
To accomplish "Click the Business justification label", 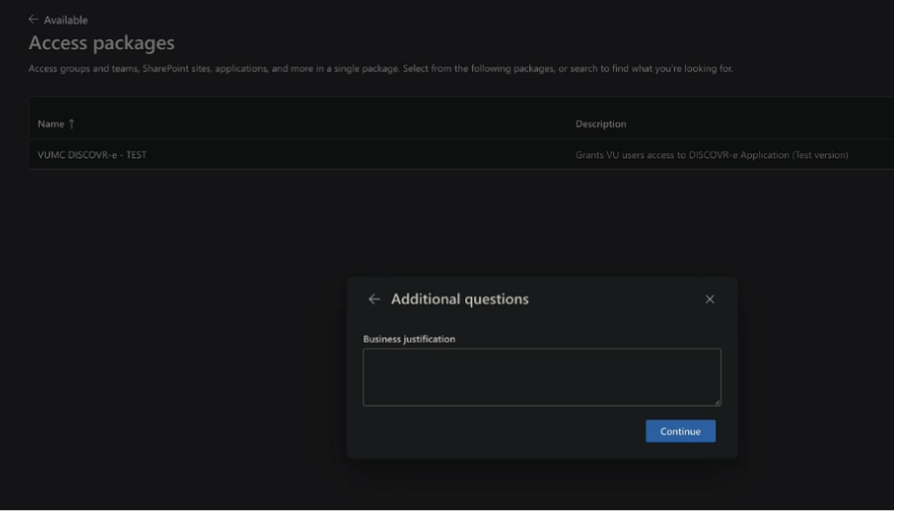I will (411, 340).
